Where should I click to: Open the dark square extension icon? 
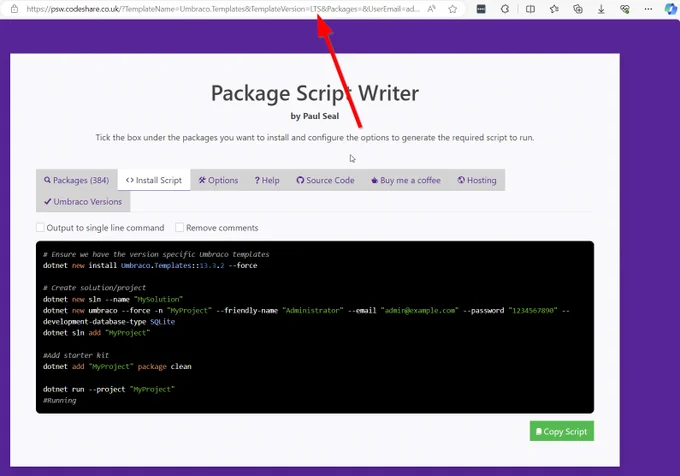481,9
